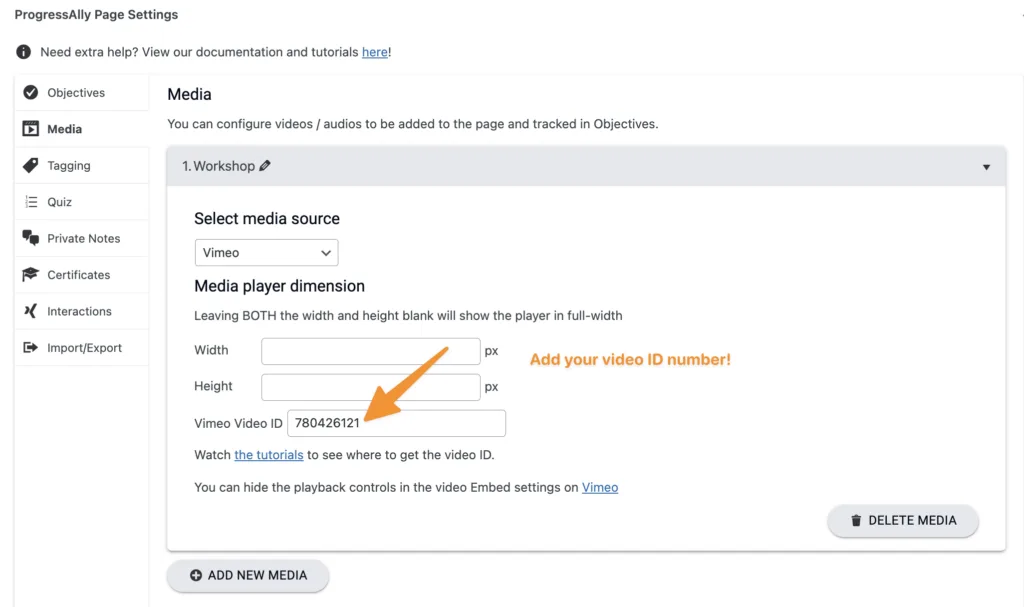The image size is (1024, 607).
Task: Click the Interactions icon in sidebar
Action: [x=31, y=312]
